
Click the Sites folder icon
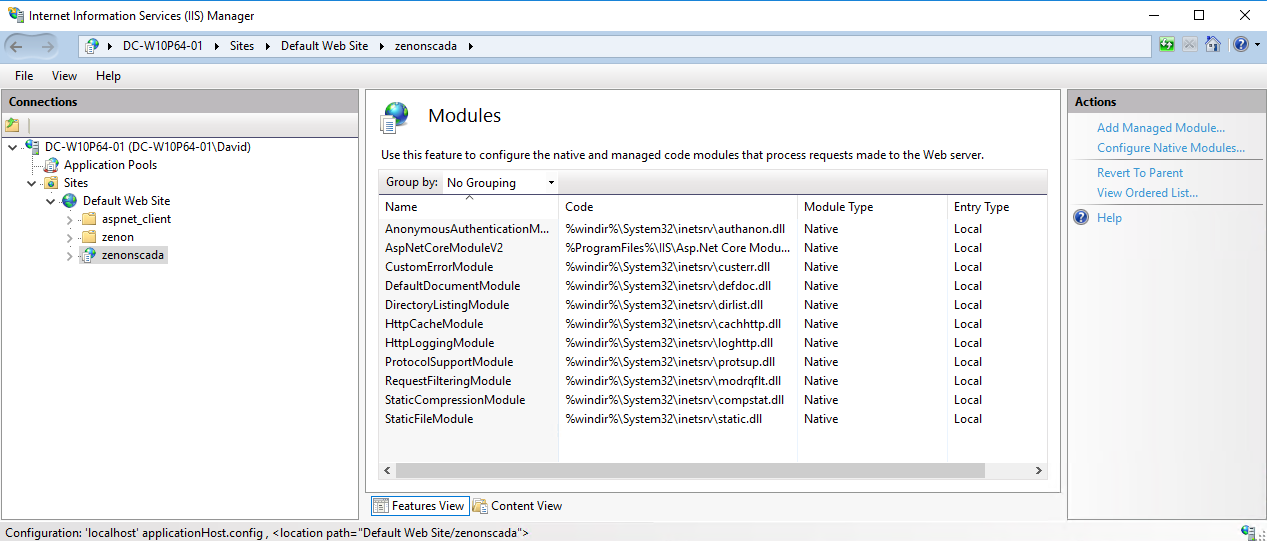click(52, 183)
